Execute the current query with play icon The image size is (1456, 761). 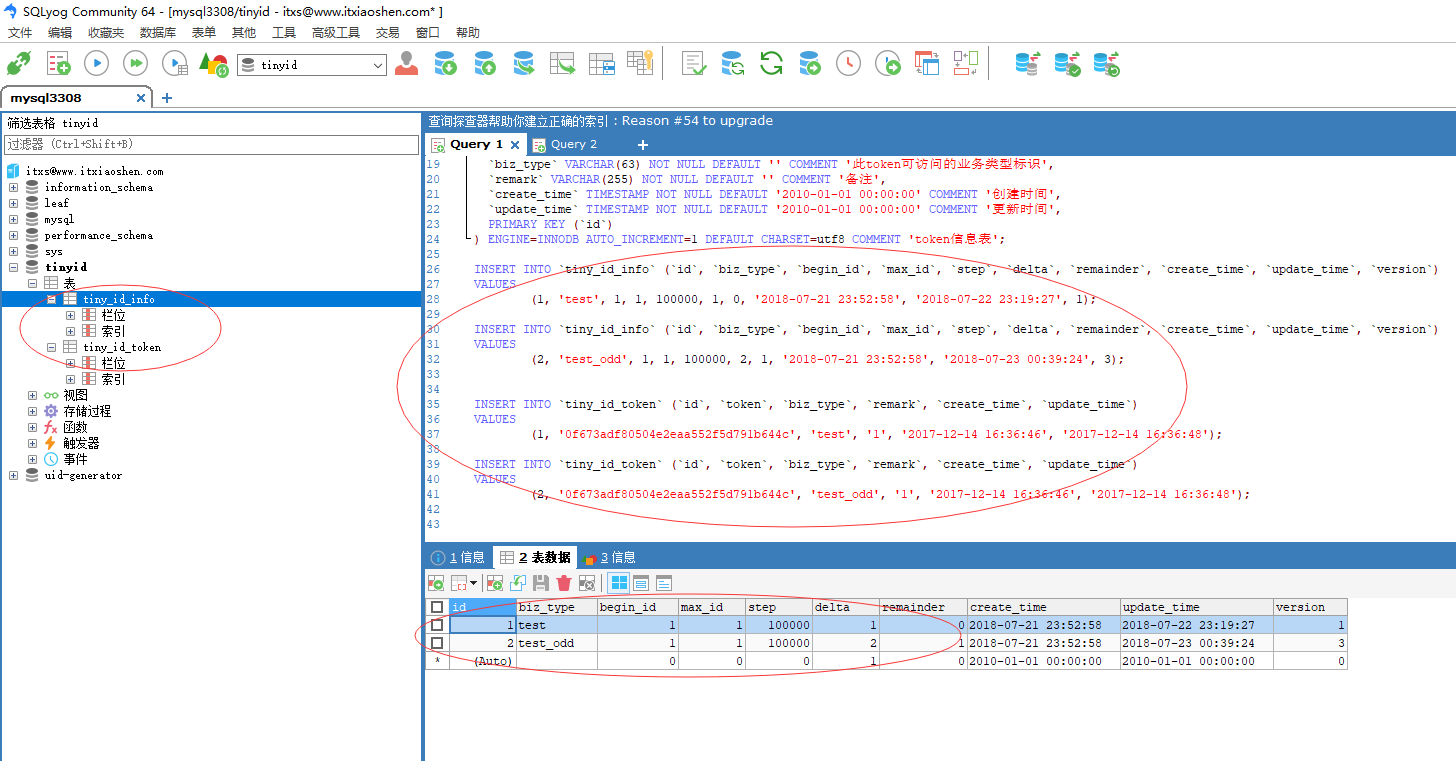(x=96, y=64)
